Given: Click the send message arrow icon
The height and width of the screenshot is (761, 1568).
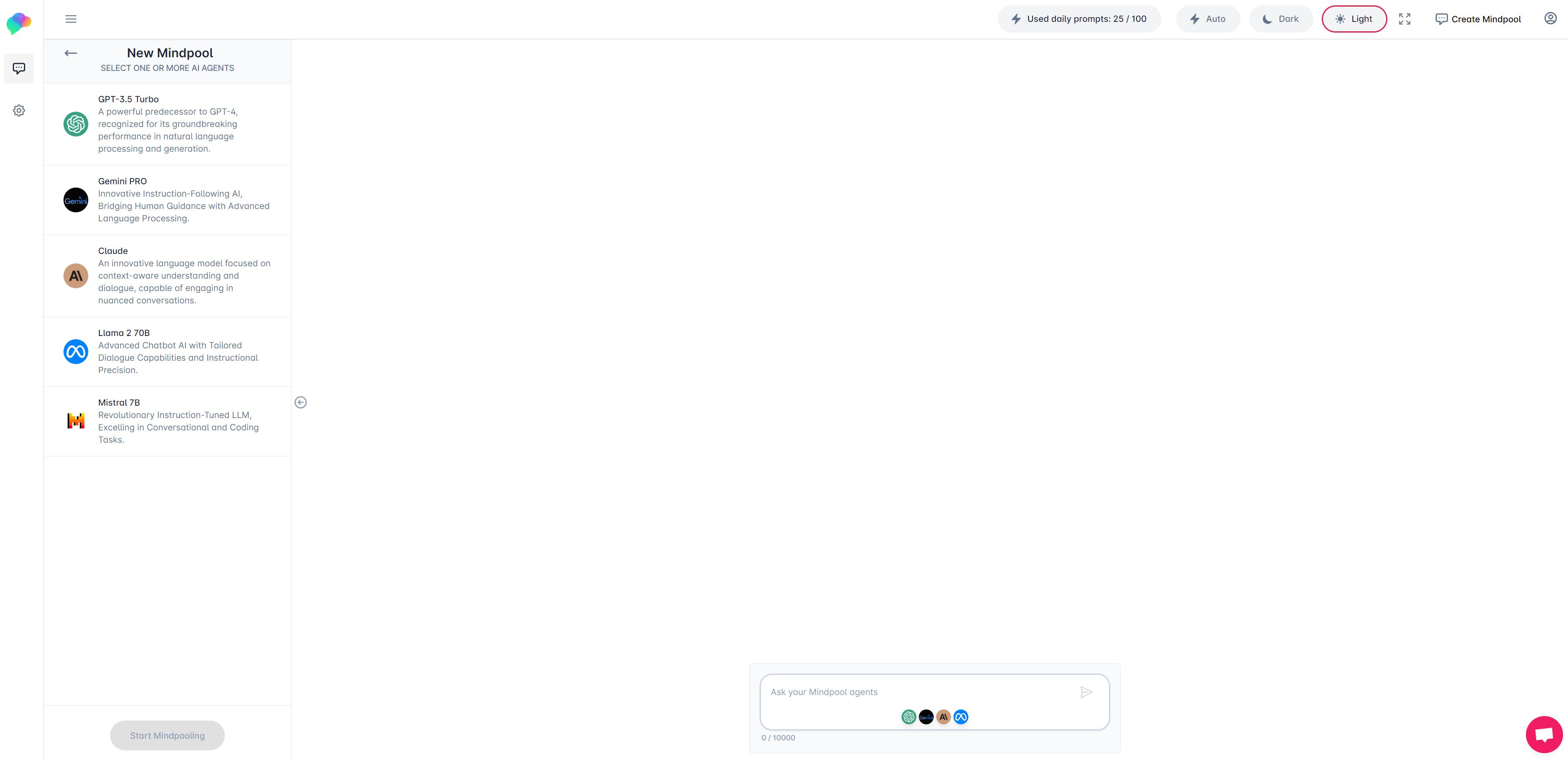Looking at the screenshot, I should [x=1086, y=692].
